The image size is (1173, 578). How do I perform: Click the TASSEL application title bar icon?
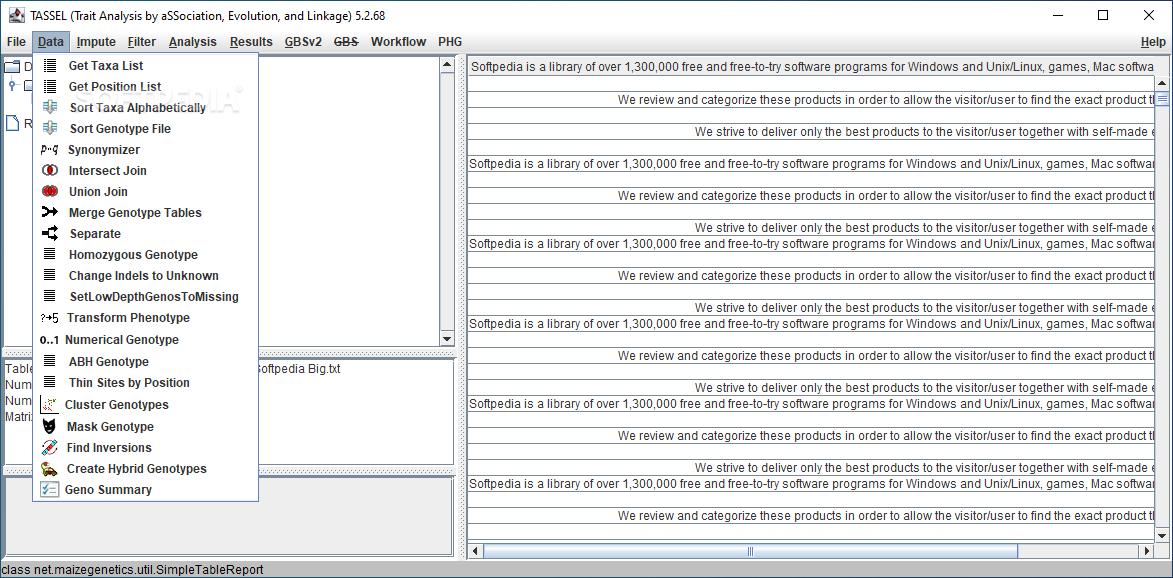click(x=16, y=15)
